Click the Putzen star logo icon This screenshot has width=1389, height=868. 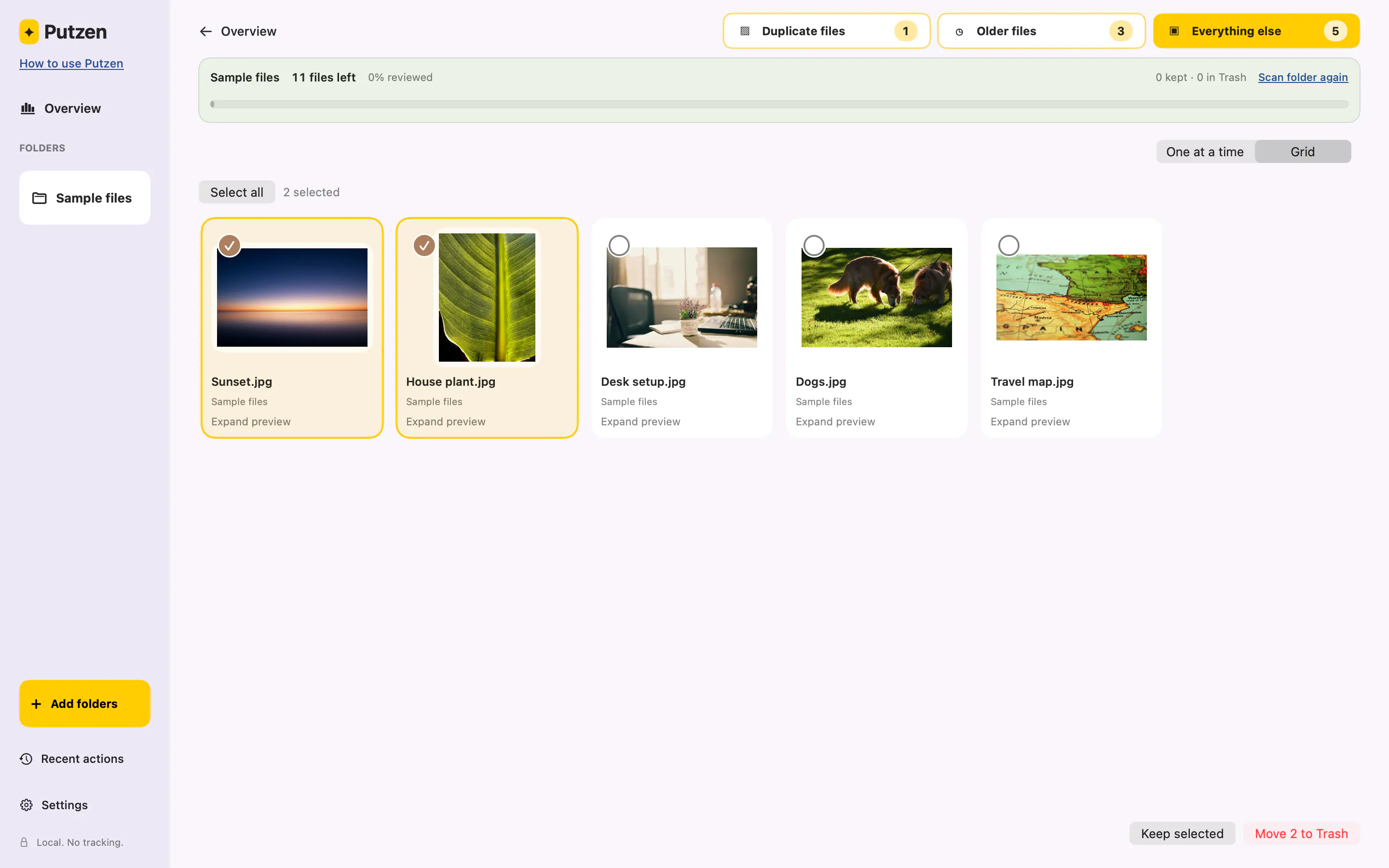[29, 31]
